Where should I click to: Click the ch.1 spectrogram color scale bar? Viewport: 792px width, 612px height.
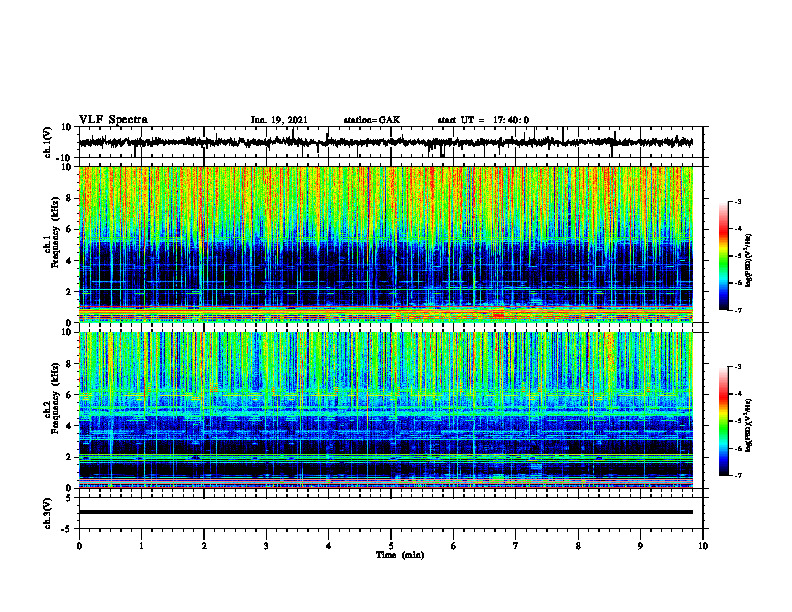click(x=724, y=256)
